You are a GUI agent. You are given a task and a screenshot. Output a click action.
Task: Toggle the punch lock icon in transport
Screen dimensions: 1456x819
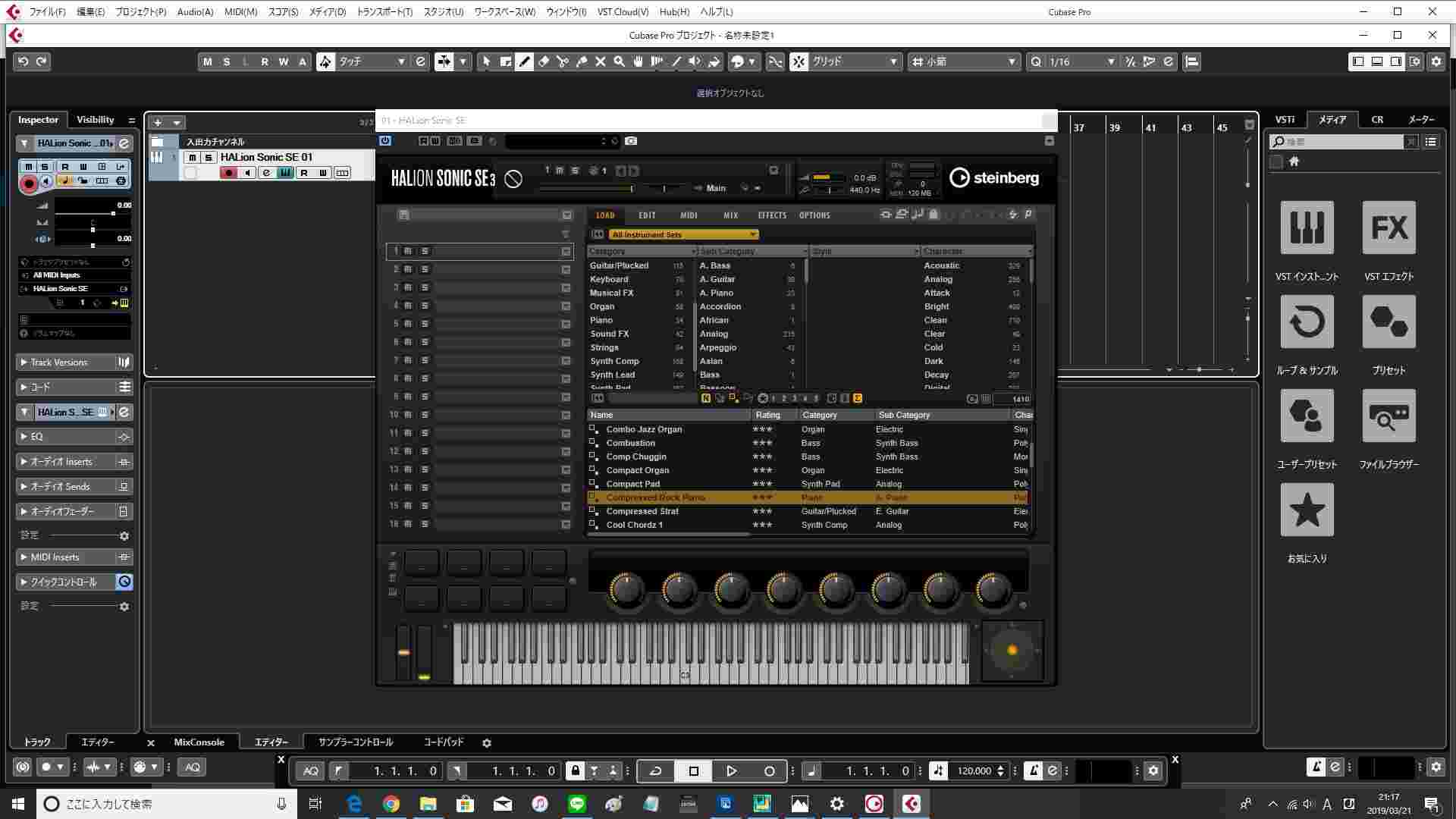576,770
